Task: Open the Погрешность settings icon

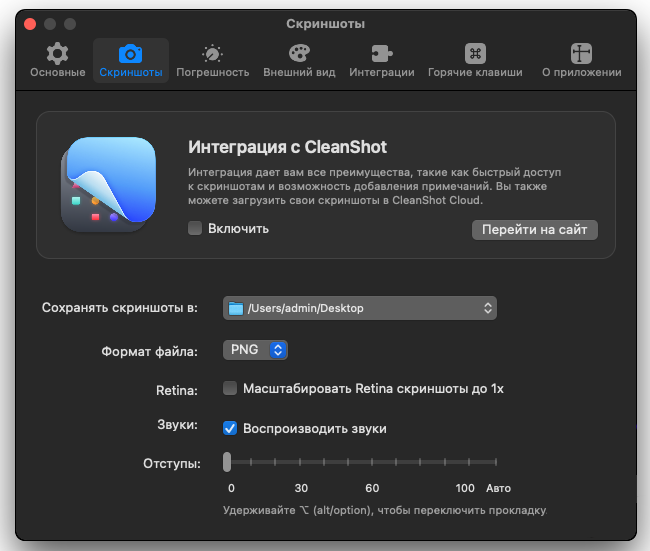Action: coord(213,54)
